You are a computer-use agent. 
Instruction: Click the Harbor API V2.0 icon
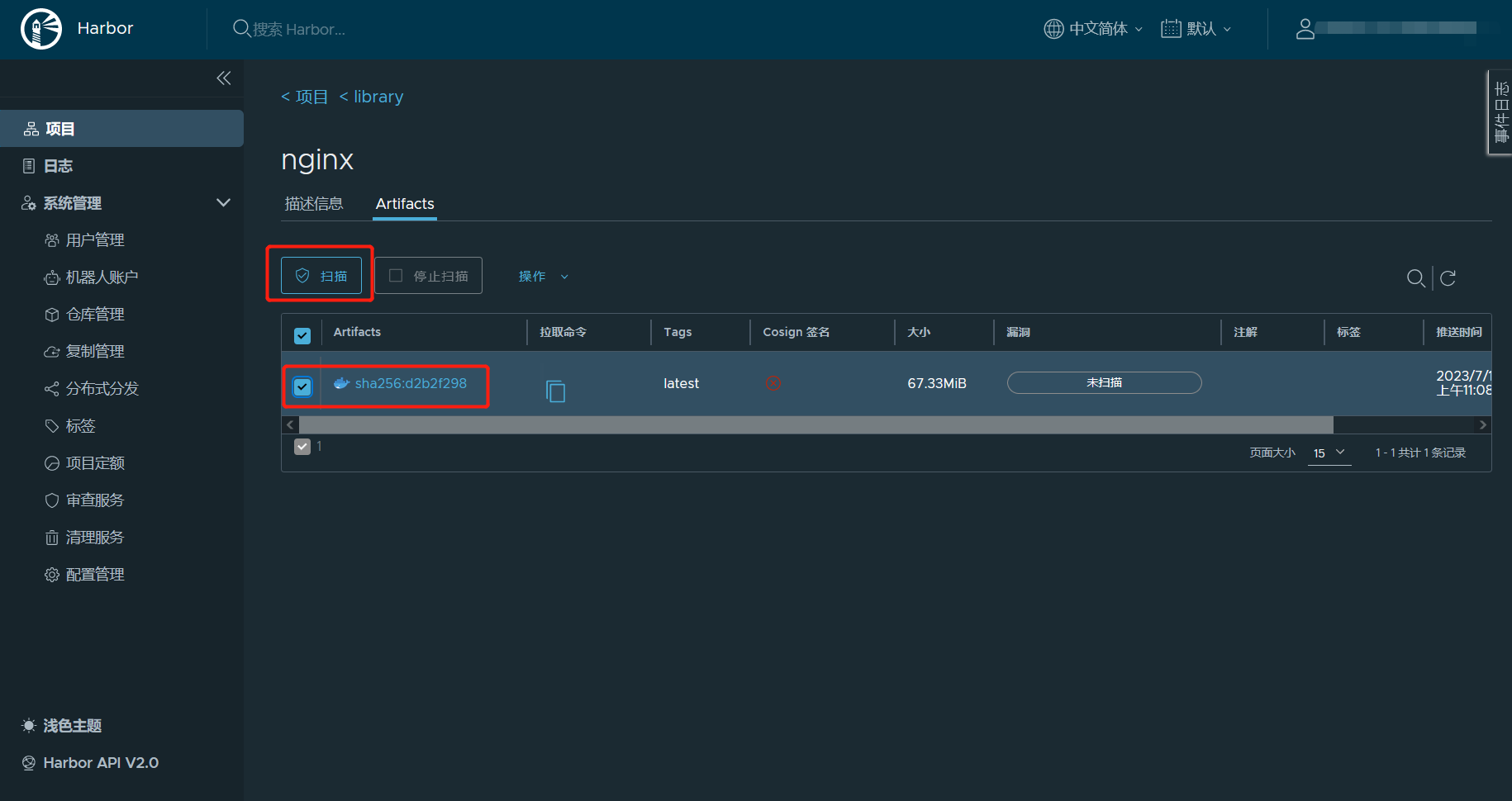[29, 763]
